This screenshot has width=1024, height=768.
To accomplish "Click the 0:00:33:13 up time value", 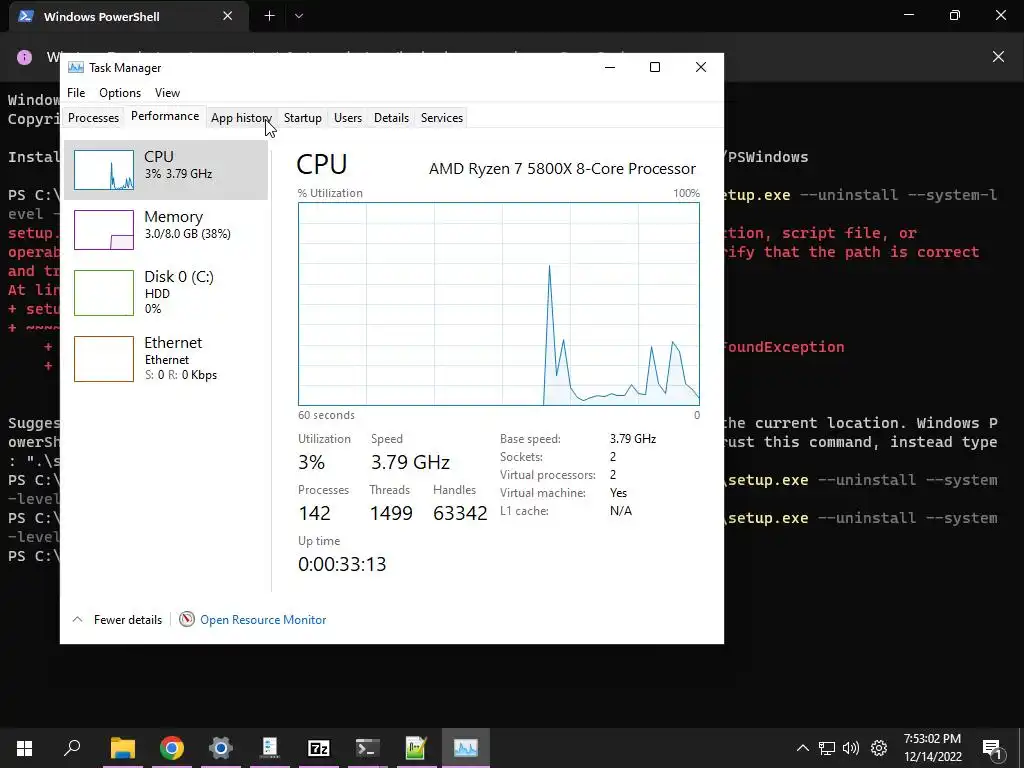I will 342,564.
